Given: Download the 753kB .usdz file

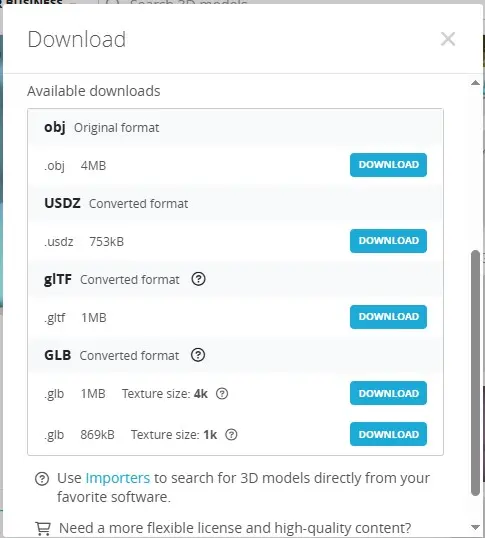Looking at the screenshot, I should 388,241.
